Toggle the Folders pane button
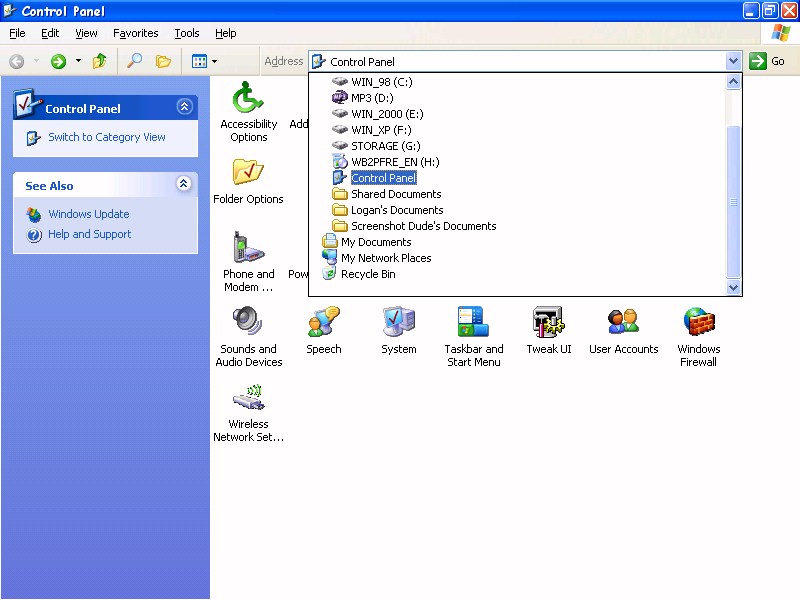Image resolution: width=800 pixels, height=600 pixels. 163,62
